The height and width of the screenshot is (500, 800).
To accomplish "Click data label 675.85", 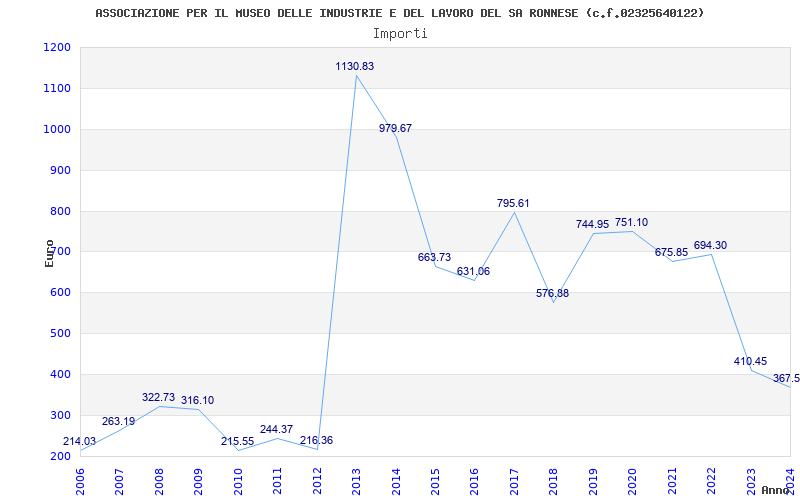I will 671,253.
